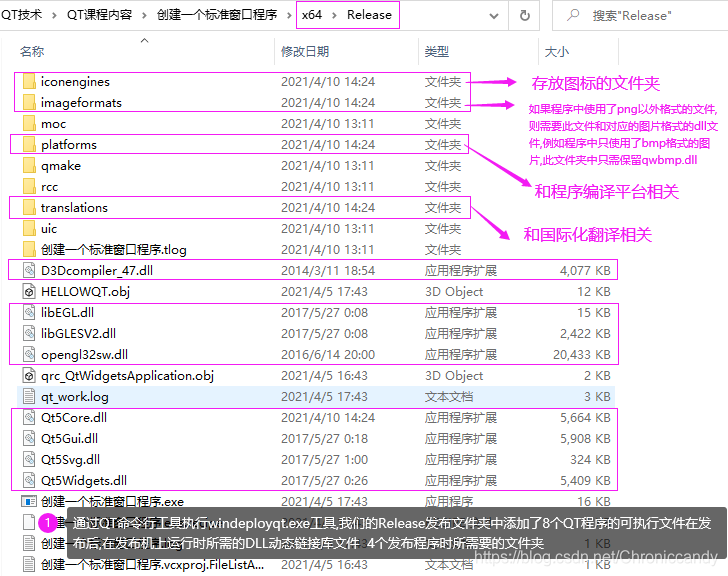Expand chevron after QT课程内容 breadcrumb
The width and height of the screenshot is (728, 576).
click(x=144, y=15)
